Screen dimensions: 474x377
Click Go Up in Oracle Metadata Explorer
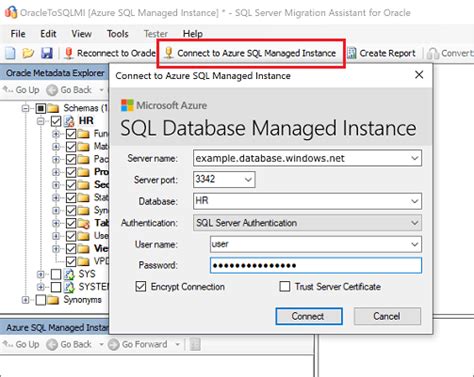coord(21,90)
